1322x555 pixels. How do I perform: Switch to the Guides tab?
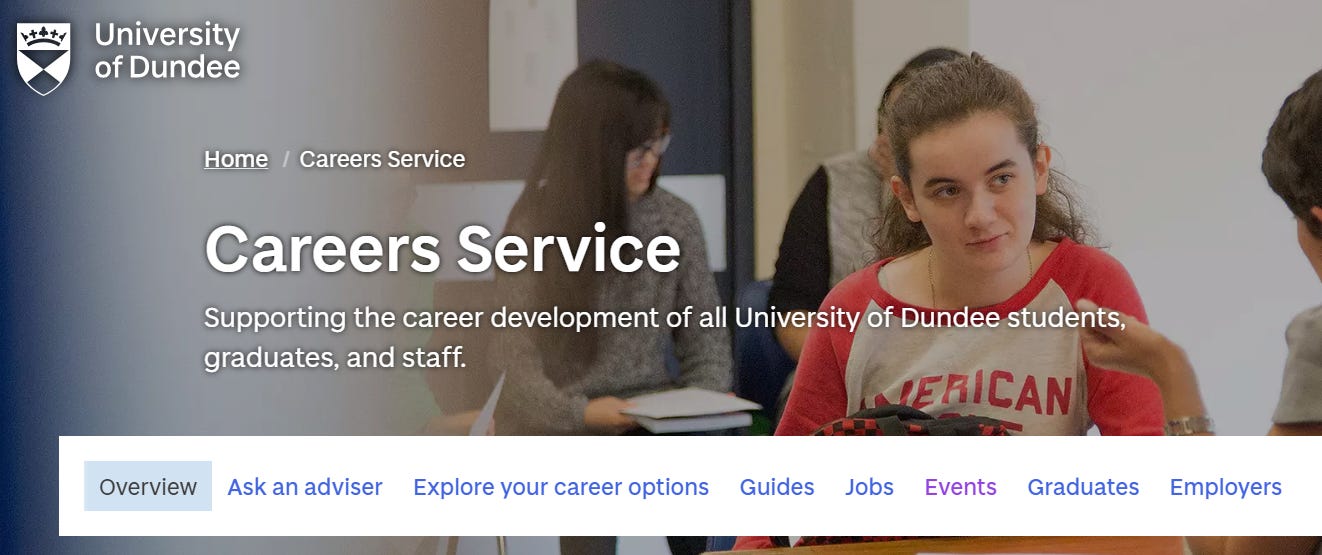click(777, 487)
